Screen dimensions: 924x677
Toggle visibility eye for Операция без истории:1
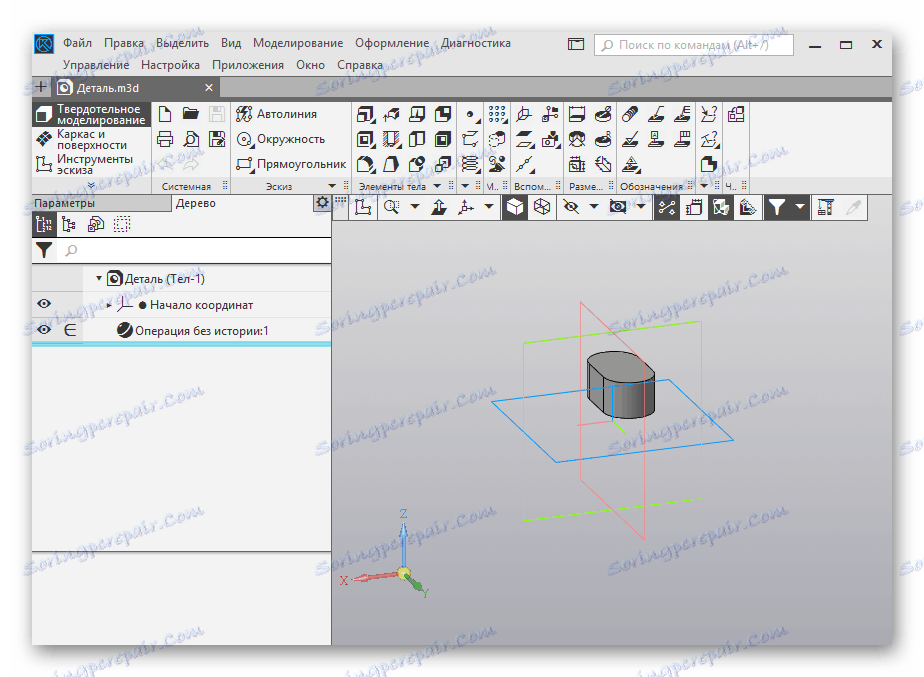pyautogui.click(x=44, y=330)
